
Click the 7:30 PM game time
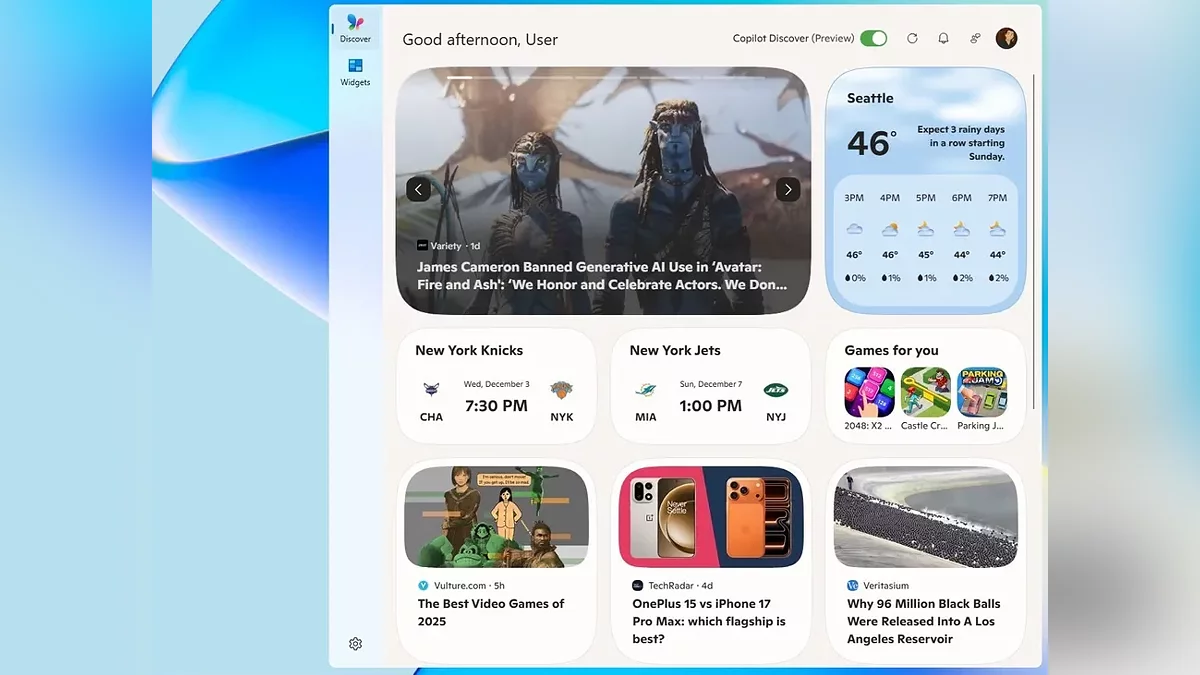(x=496, y=406)
